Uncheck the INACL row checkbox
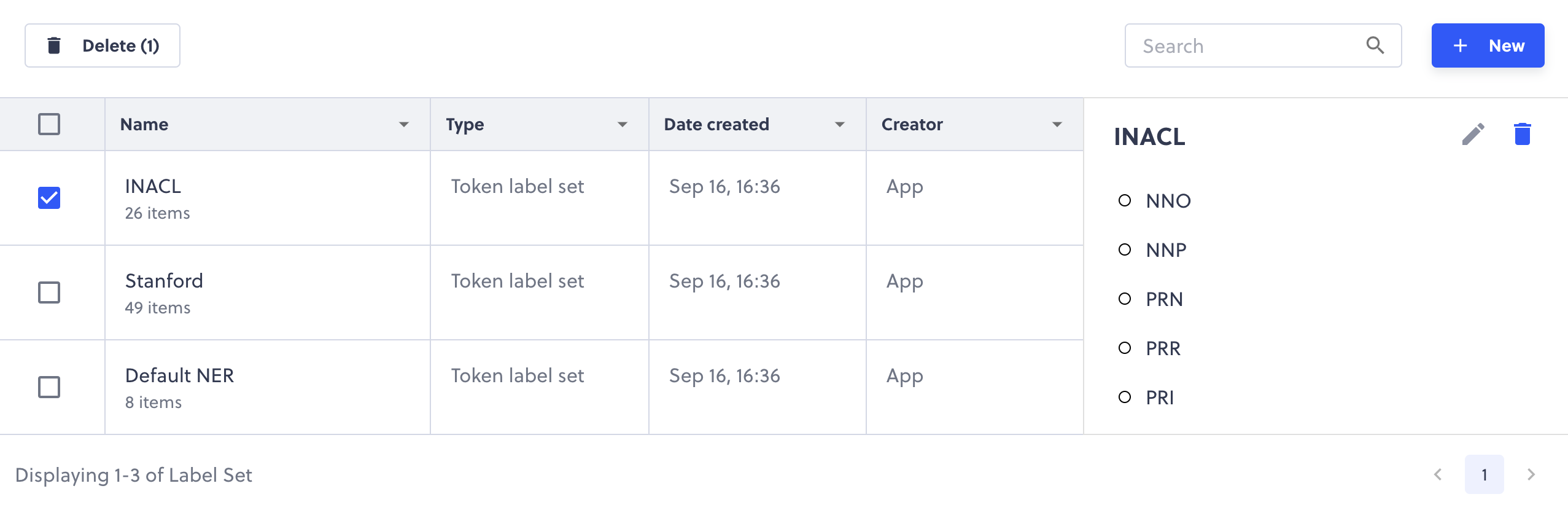The width and height of the screenshot is (1568, 510). [49, 198]
